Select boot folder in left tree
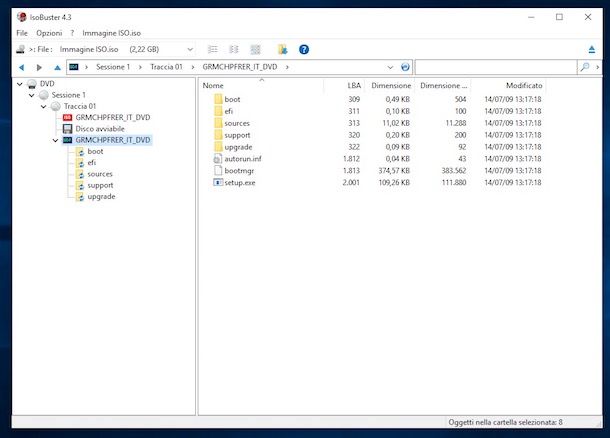 point(95,151)
